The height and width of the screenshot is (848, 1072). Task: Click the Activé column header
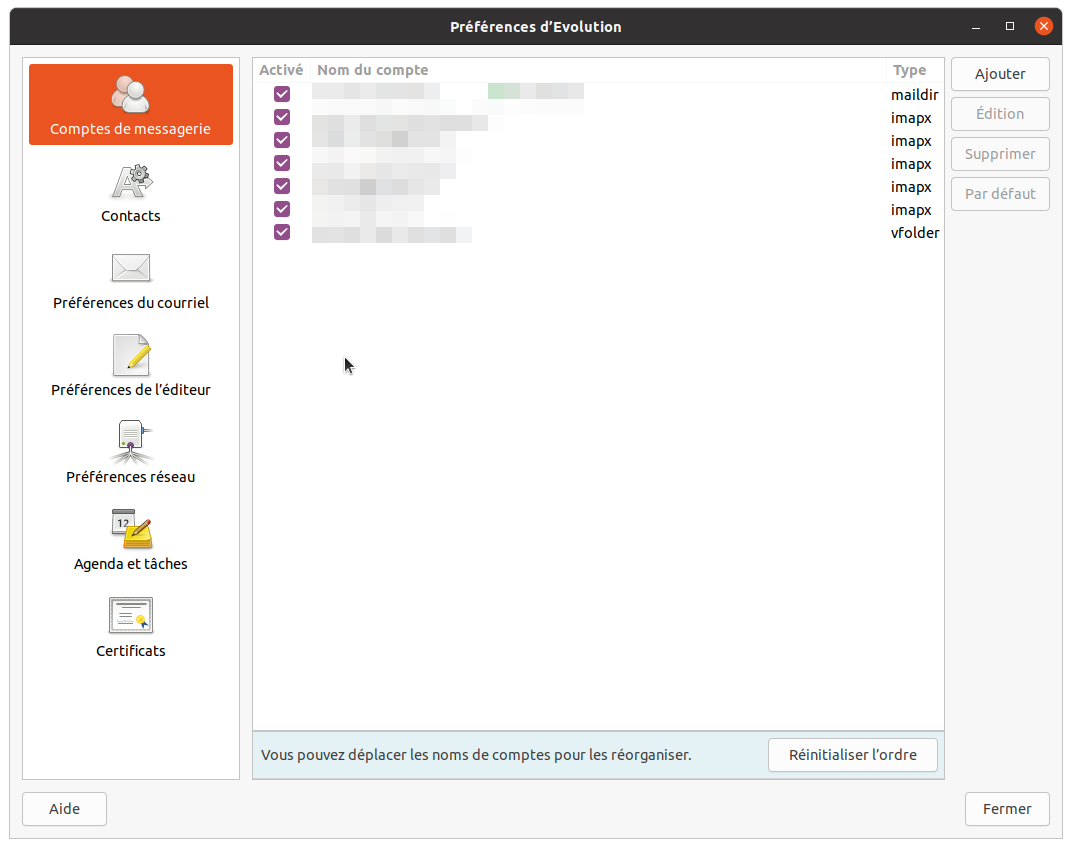tap(281, 70)
